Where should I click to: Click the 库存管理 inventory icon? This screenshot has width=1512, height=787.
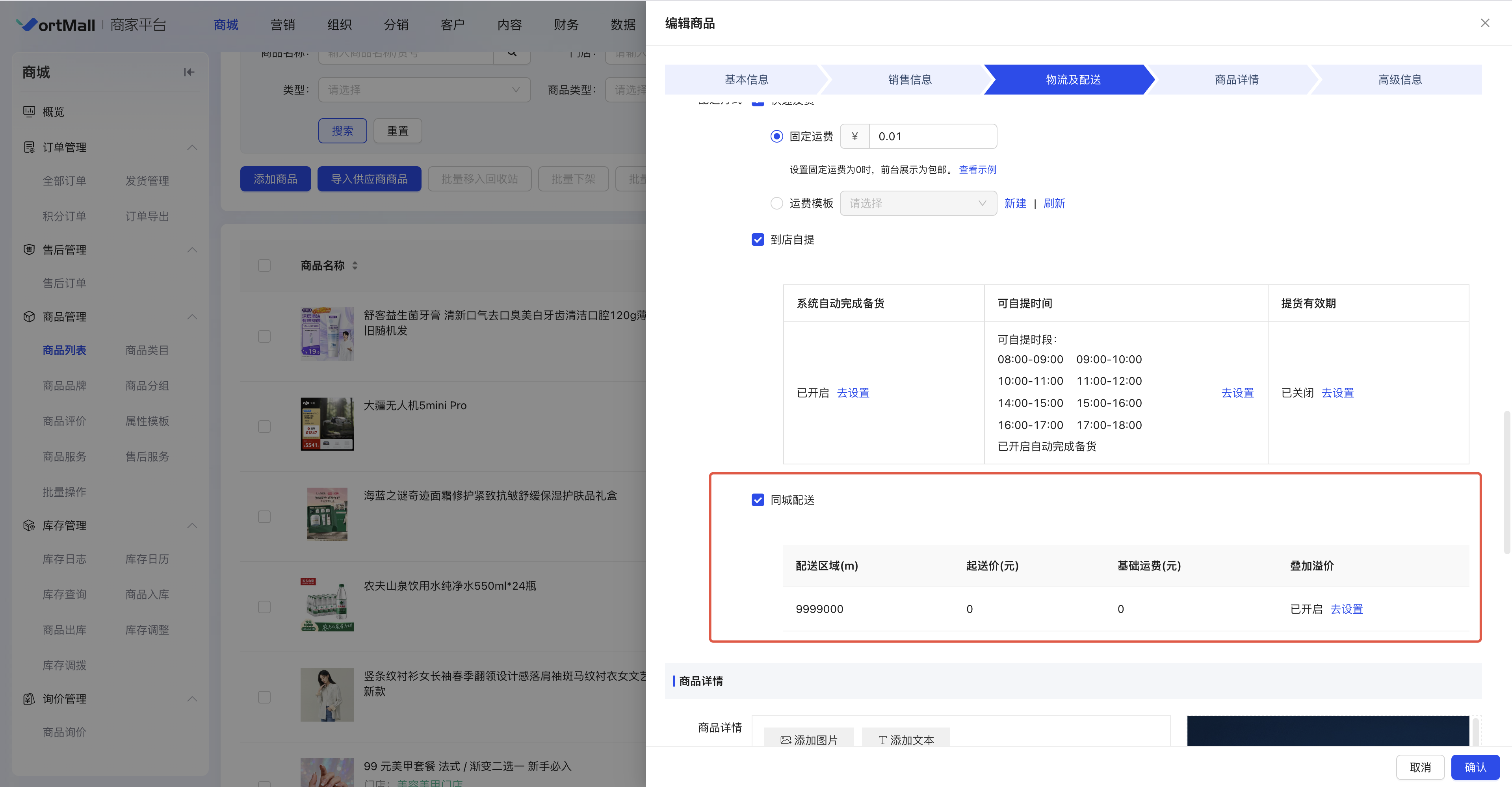[x=29, y=525]
